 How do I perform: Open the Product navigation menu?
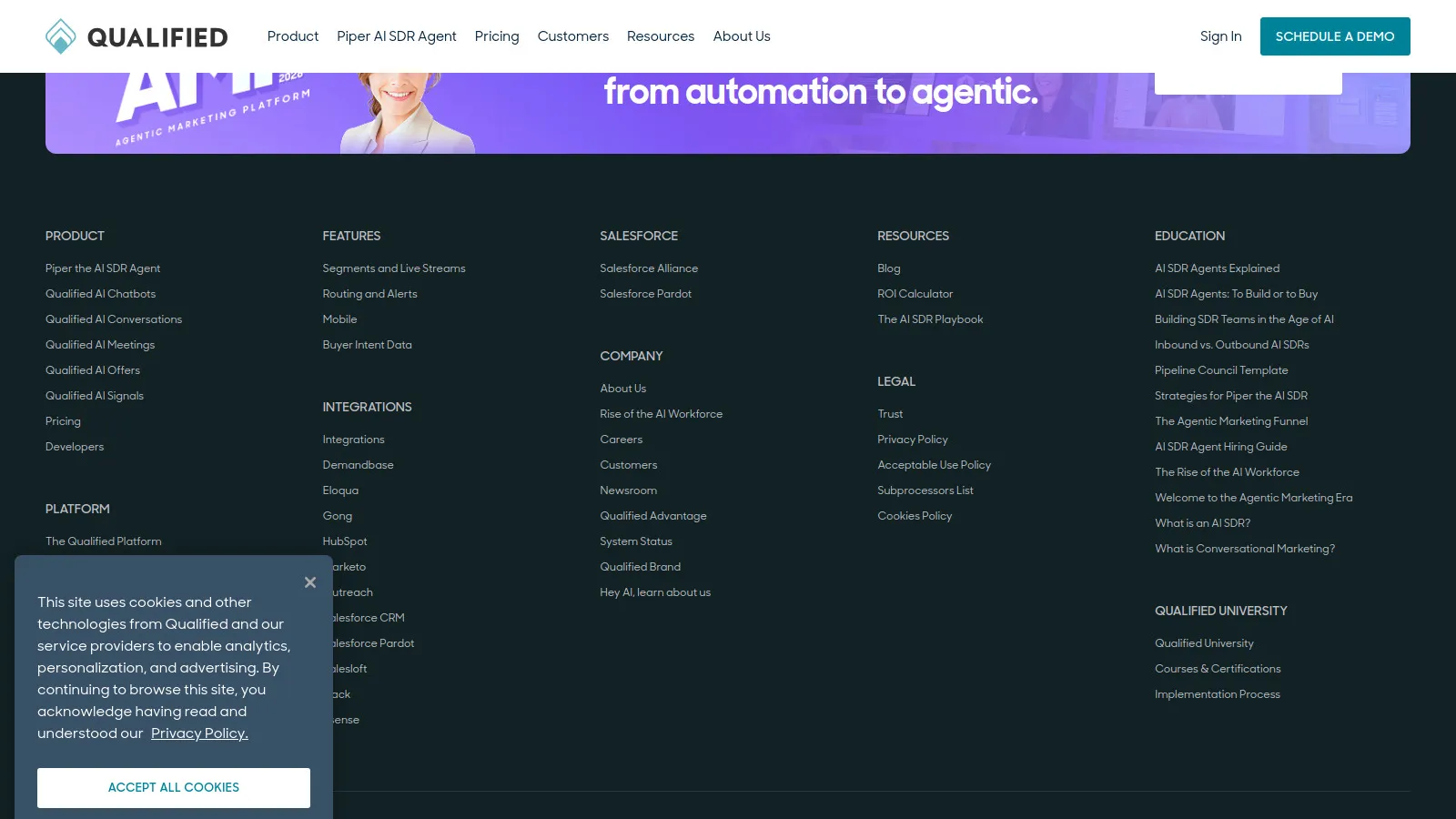pos(292,36)
